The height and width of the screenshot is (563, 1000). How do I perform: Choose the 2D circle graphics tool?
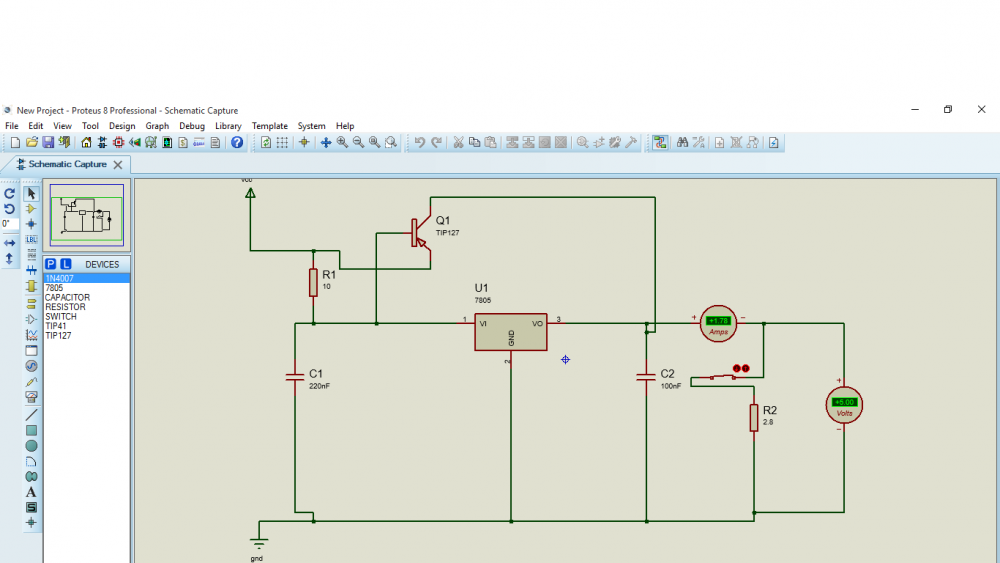[x=31, y=446]
